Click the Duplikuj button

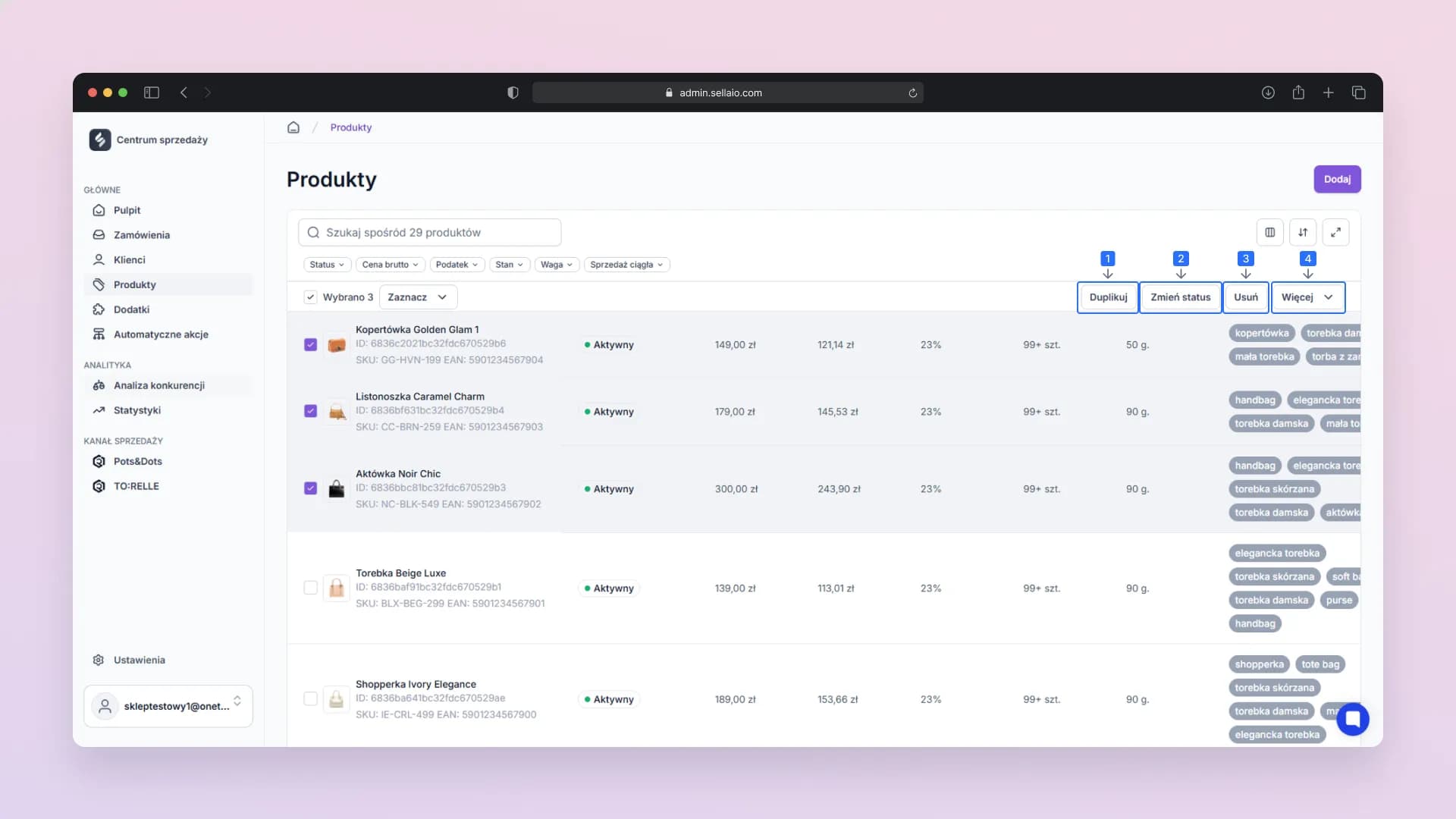point(1108,297)
